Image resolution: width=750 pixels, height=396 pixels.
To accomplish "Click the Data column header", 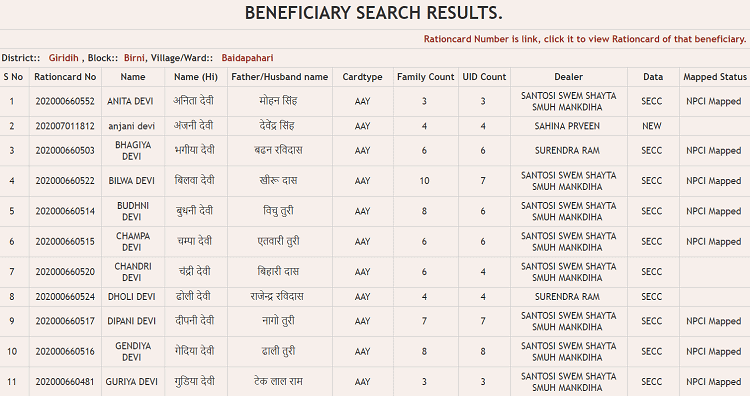I will click(653, 77).
